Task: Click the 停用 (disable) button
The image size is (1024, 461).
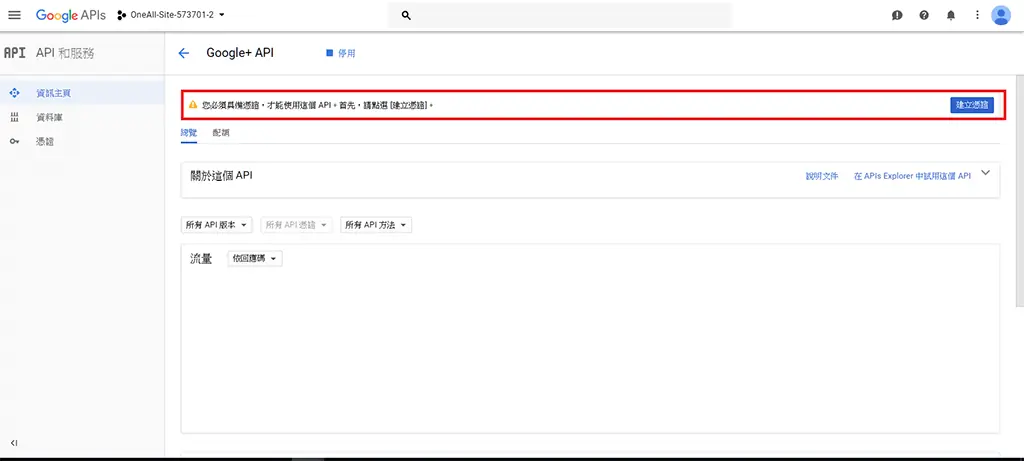Action: [341, 54]
